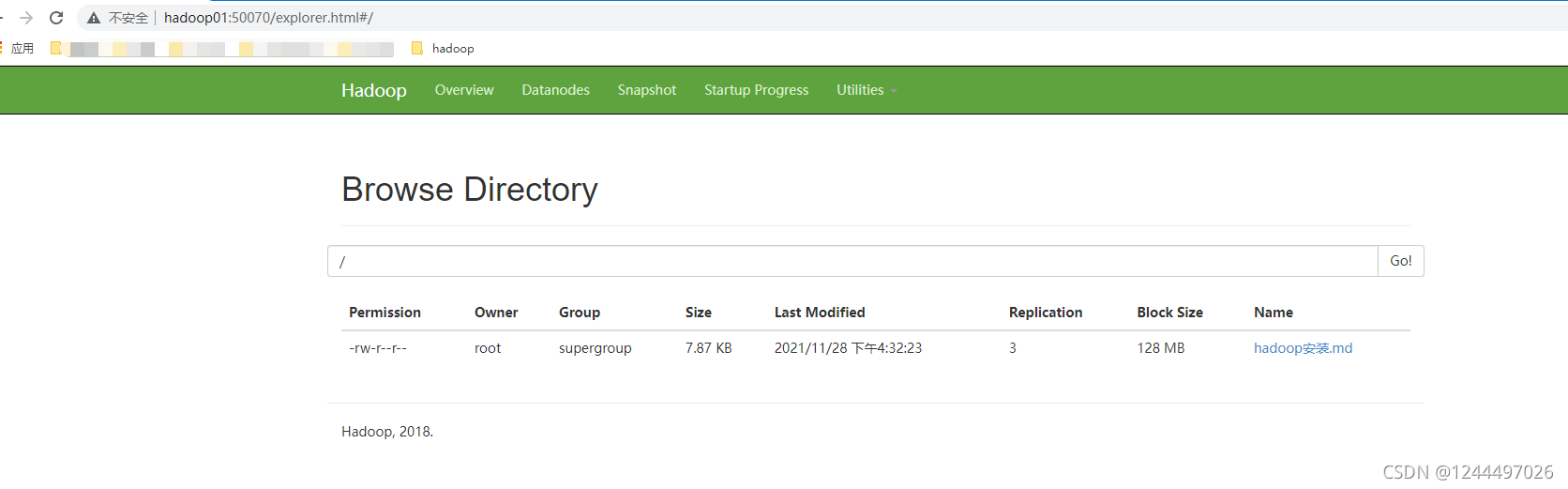This screenshot has width=1568, height=489.
Task: Reload the page with refresh icon
Action: (56, 18)
